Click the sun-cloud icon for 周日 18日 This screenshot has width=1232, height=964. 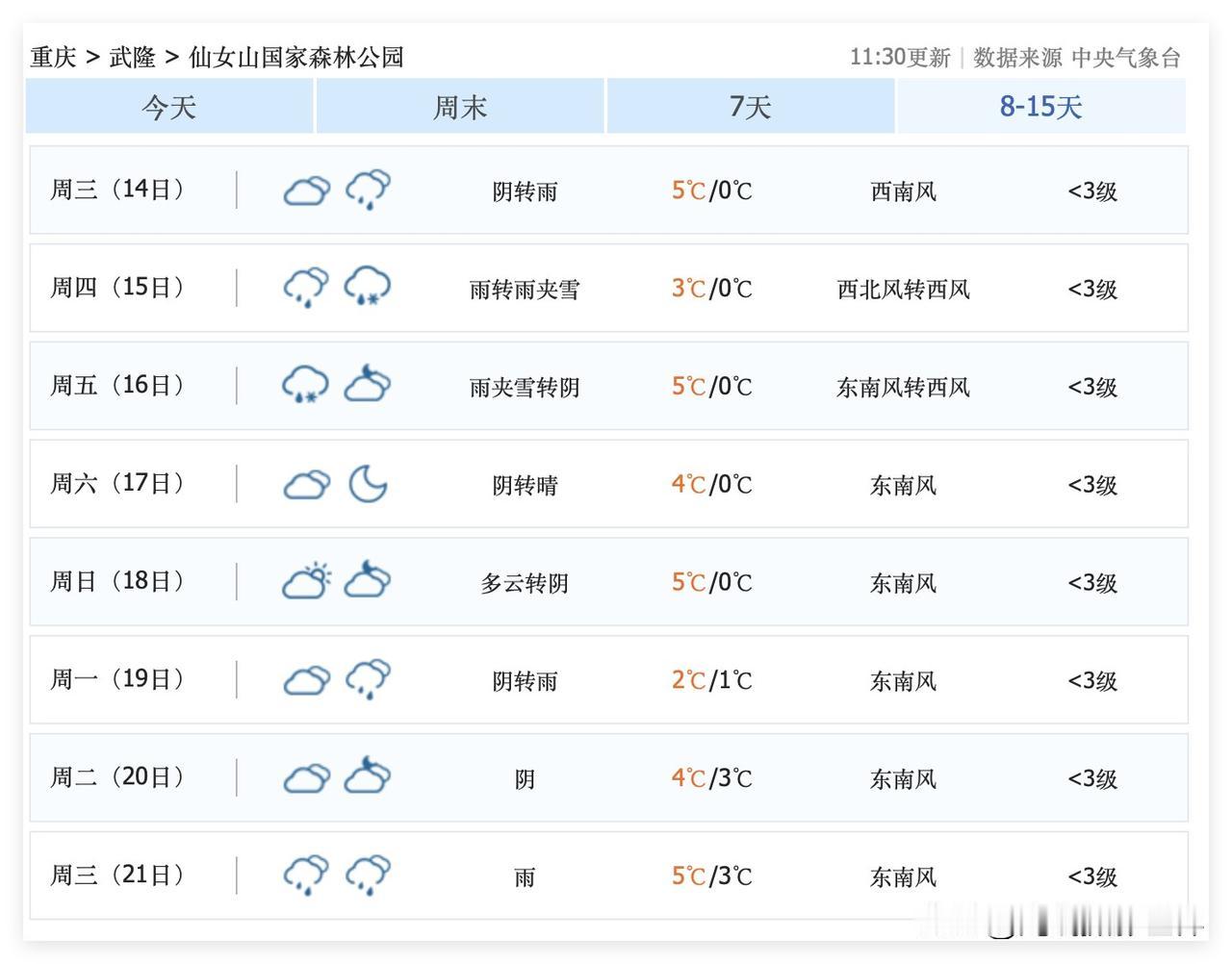pos(306,581)
